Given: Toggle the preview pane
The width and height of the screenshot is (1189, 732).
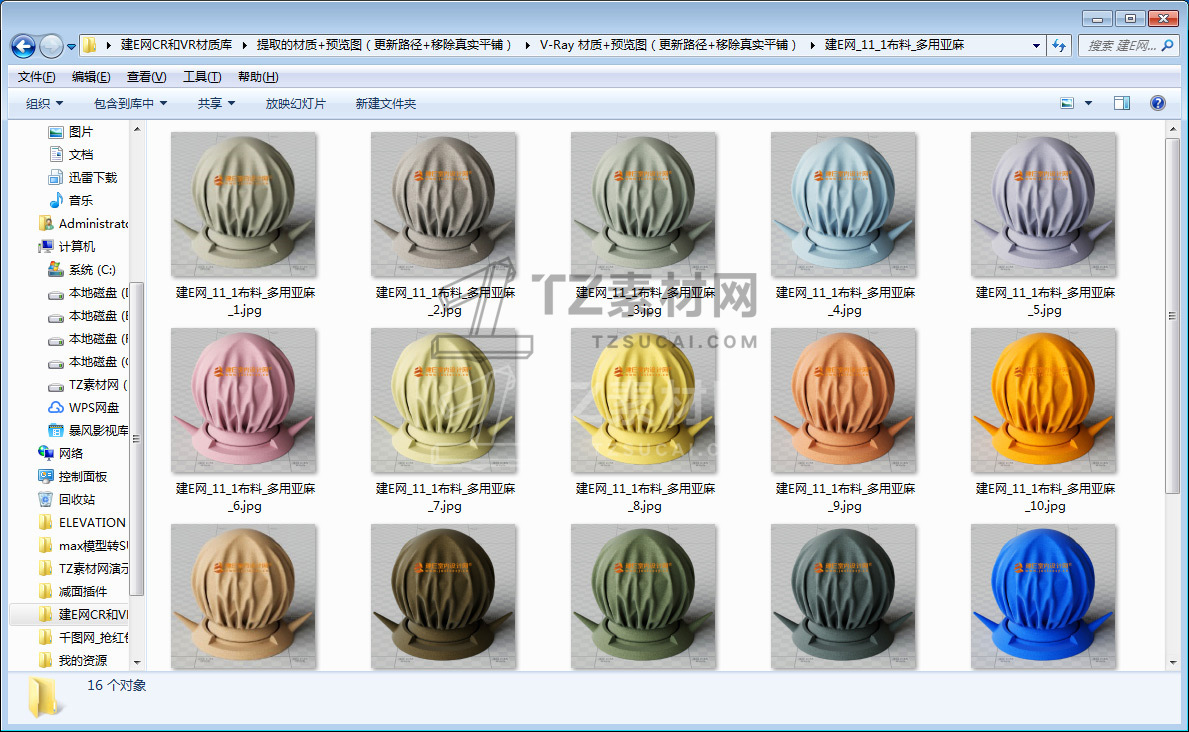Looking at the screenshot, I should point(1122,103).
